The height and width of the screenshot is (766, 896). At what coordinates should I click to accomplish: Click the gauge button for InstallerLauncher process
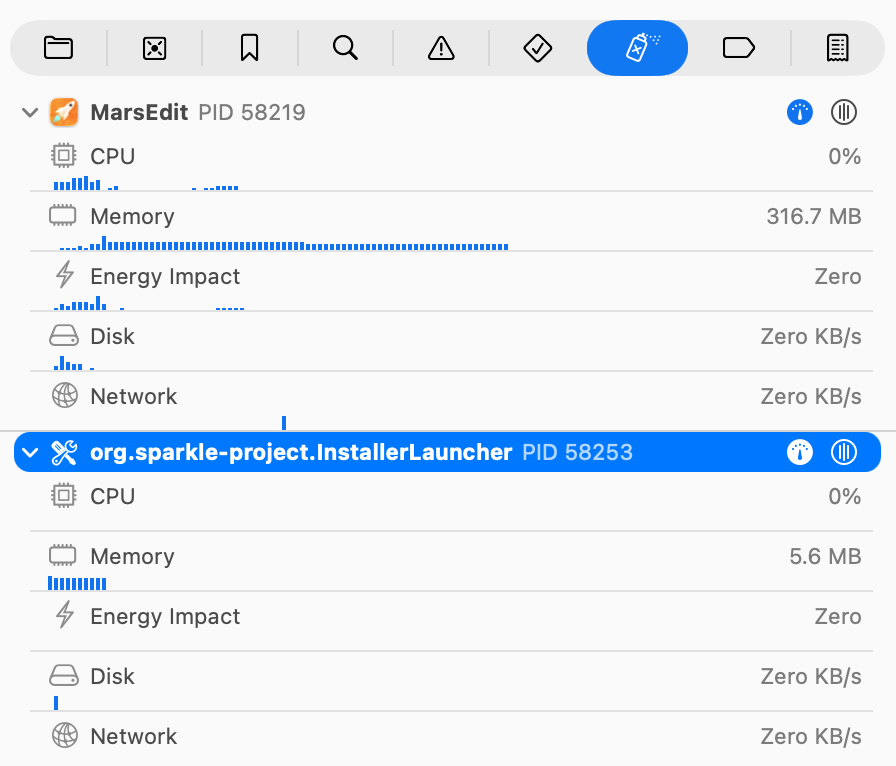(799, 452)
